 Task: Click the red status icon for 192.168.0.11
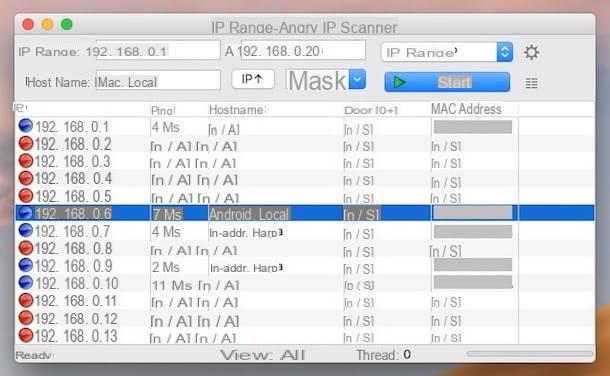(26, 300)
